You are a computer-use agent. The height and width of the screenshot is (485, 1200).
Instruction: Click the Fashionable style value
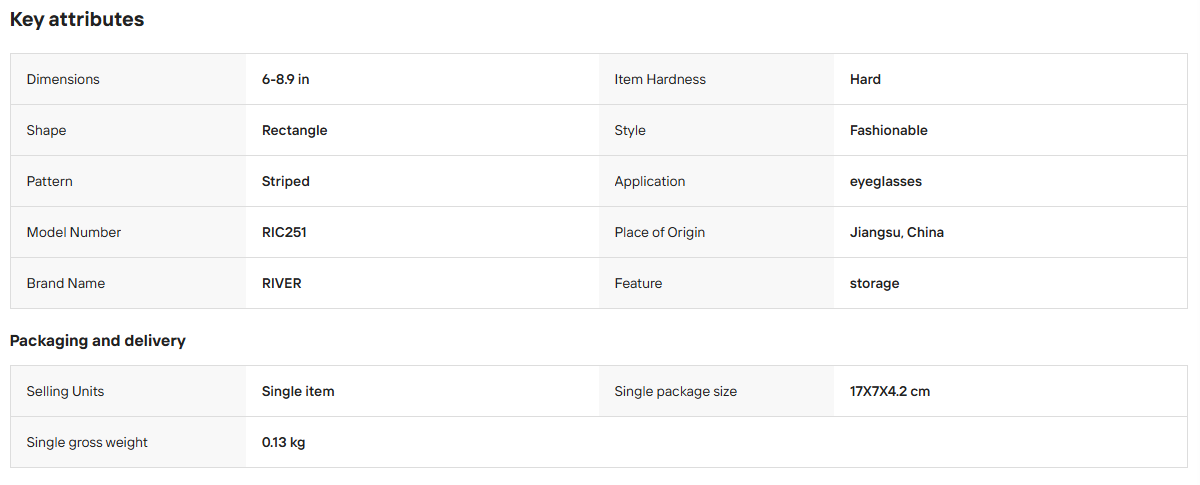tap(888, 130)
